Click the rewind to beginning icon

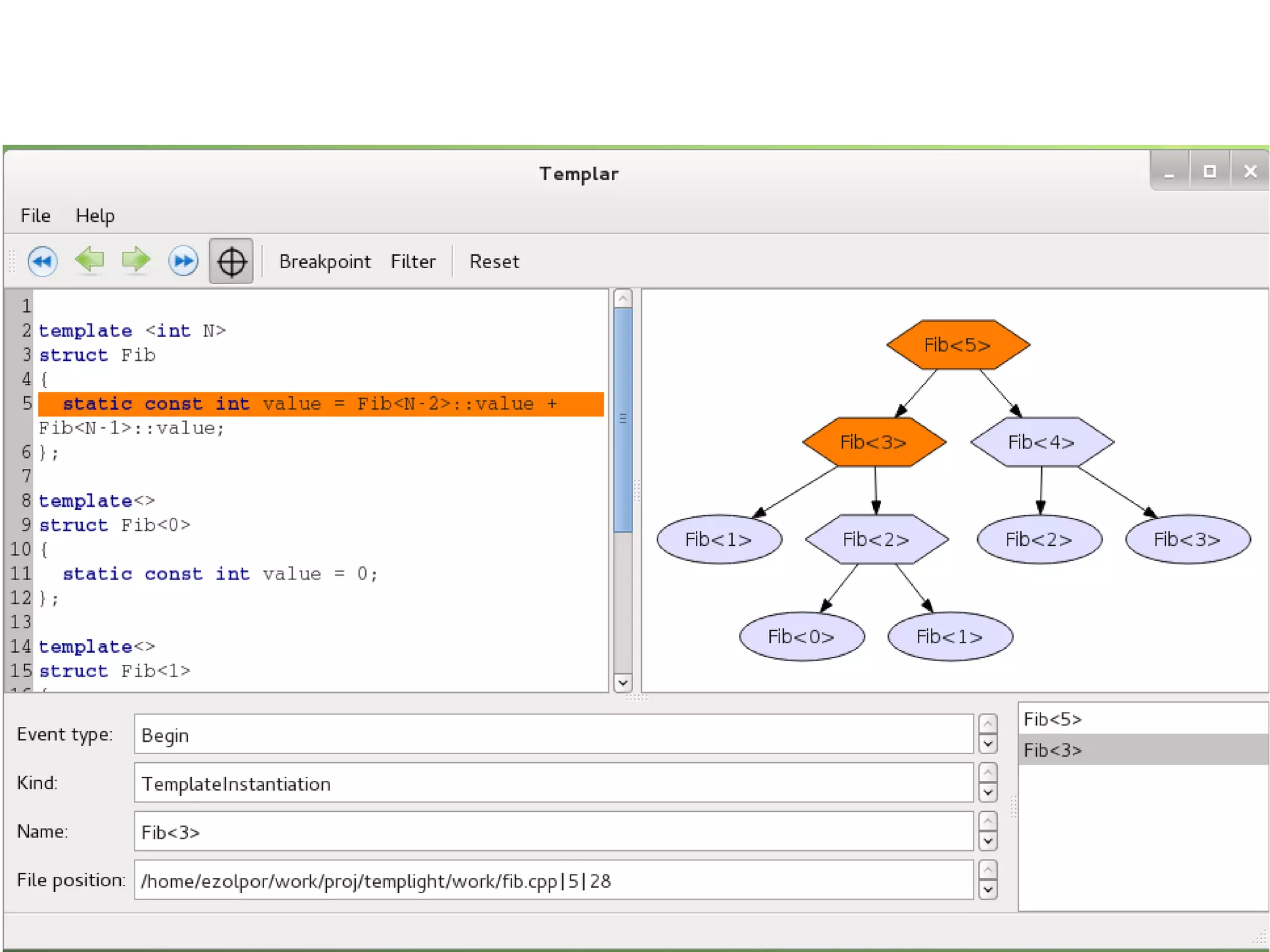point(43,261)
